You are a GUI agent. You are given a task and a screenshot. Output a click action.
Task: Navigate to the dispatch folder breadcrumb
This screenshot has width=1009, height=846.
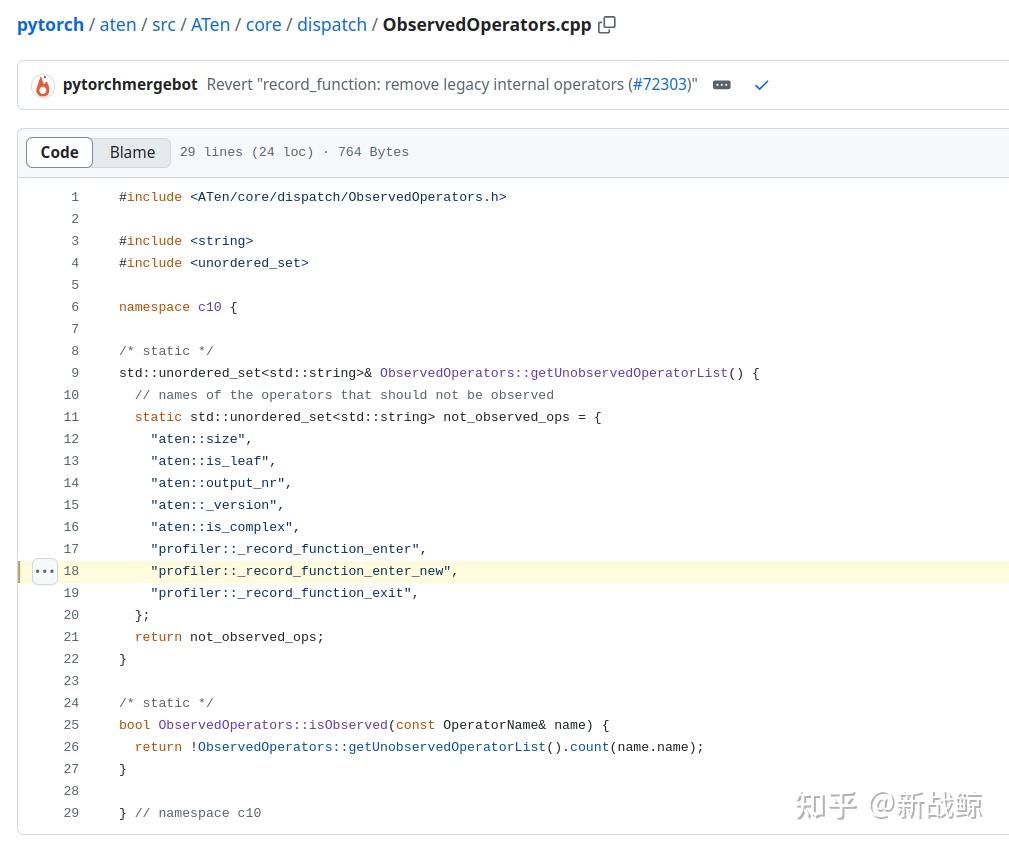[331, 24]
